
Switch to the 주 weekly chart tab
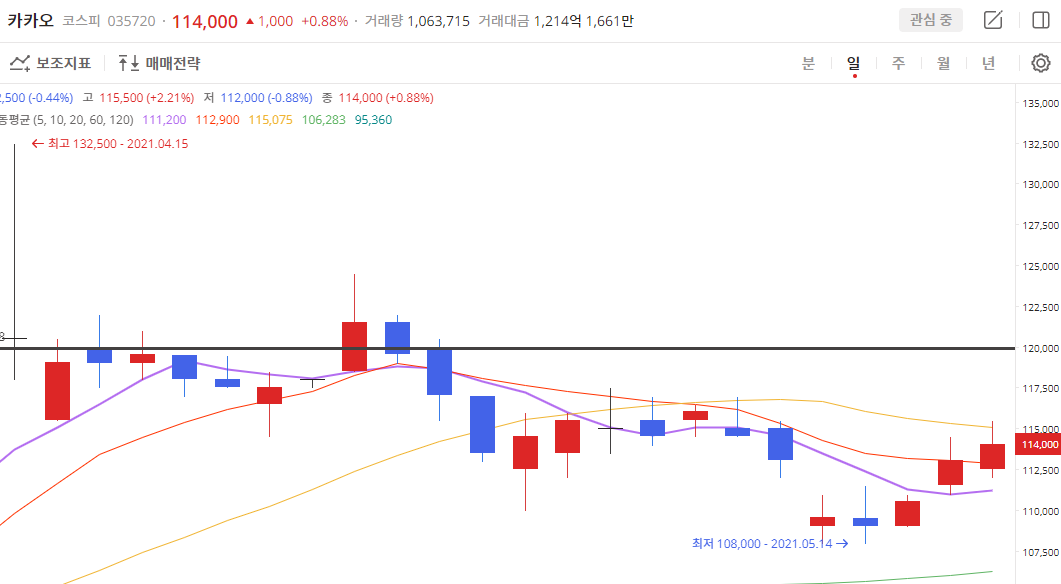point(899,64)
